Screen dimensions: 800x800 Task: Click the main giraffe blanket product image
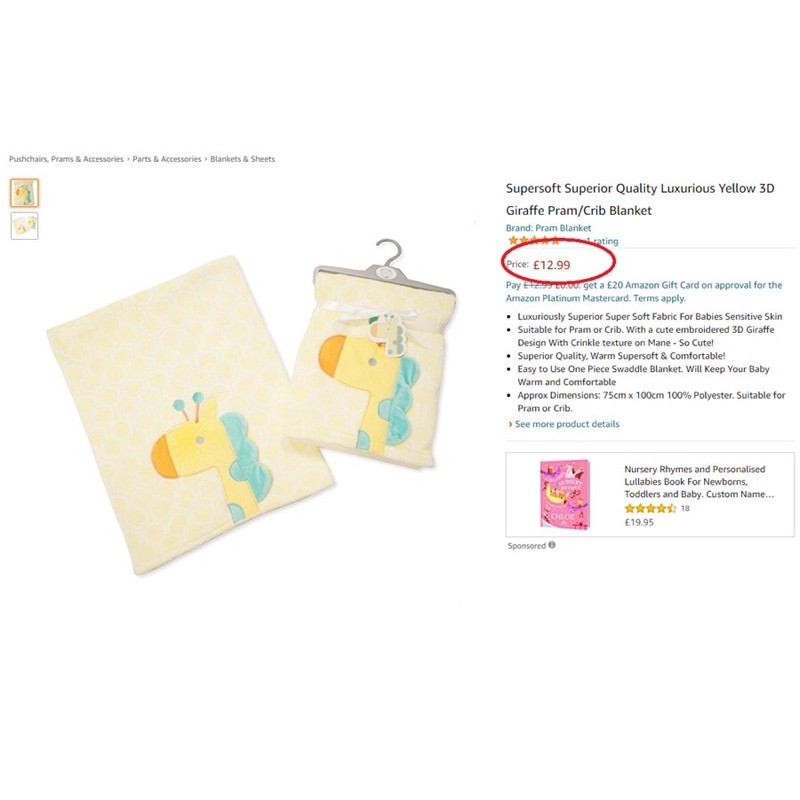(x=190, y=415)
